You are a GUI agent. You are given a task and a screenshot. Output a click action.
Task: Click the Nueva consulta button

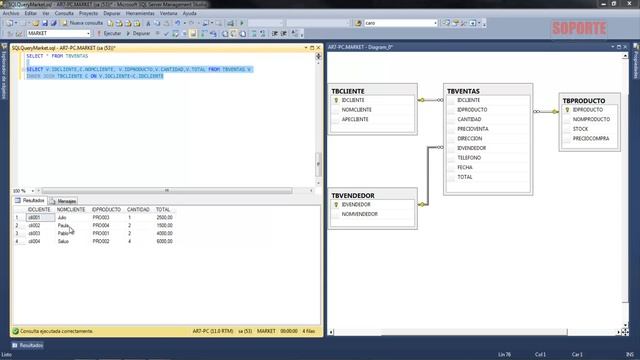coord(82,23)
